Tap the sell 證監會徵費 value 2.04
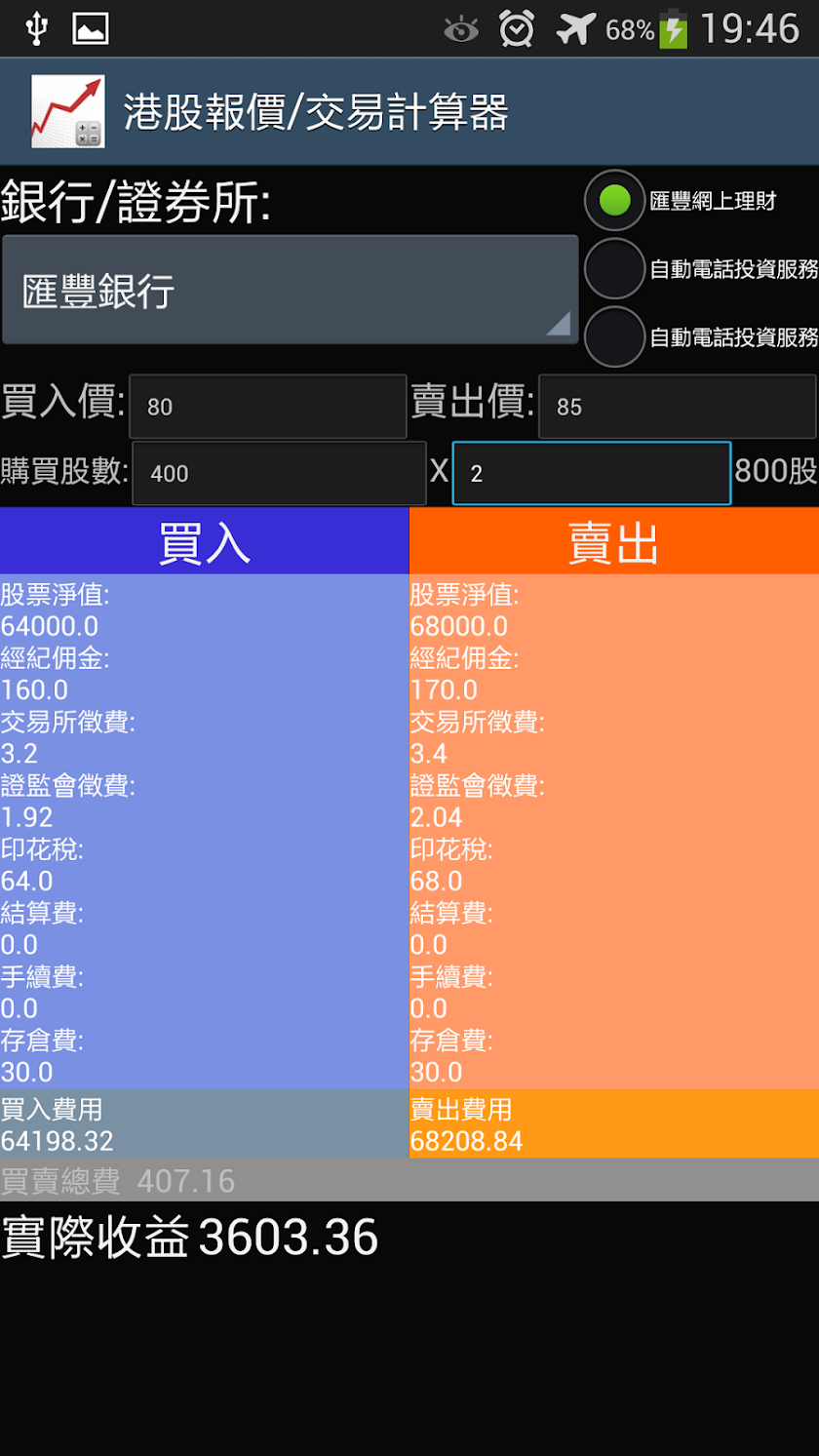The width and height of the screenshot is (819, 1456). point(436,817)
